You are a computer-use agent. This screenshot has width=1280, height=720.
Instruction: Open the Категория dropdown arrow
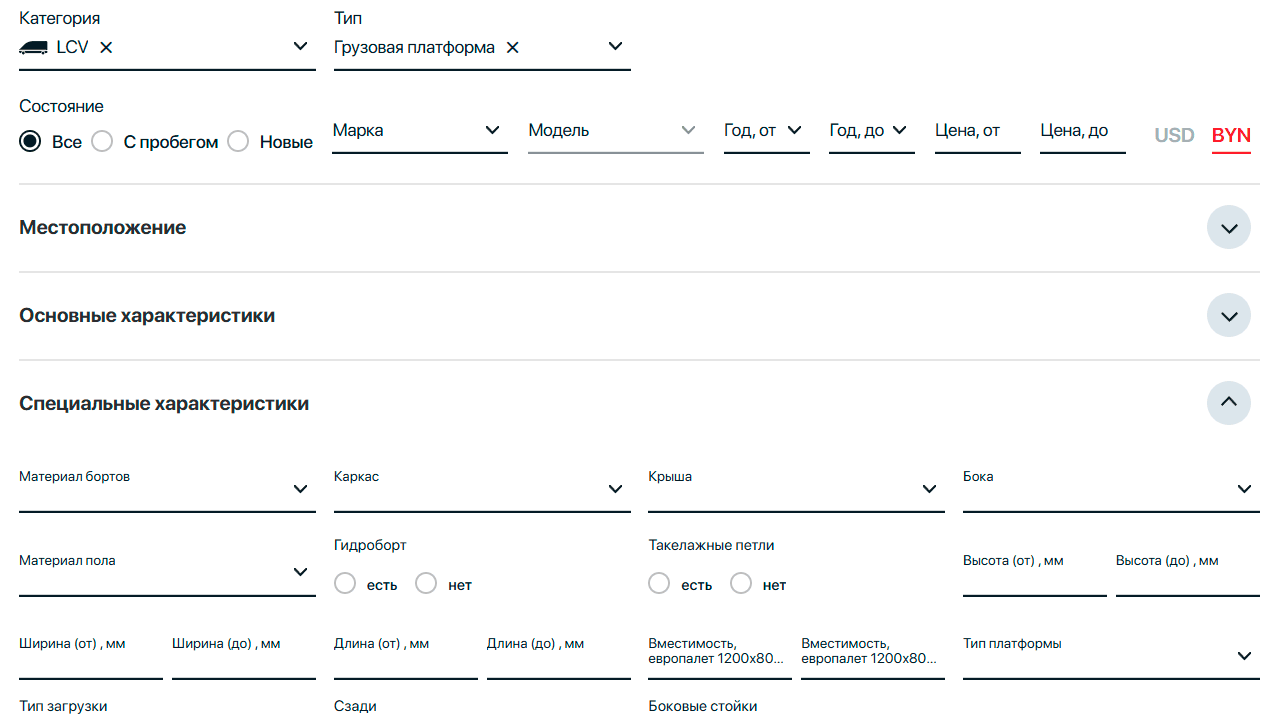pos(300,46)
